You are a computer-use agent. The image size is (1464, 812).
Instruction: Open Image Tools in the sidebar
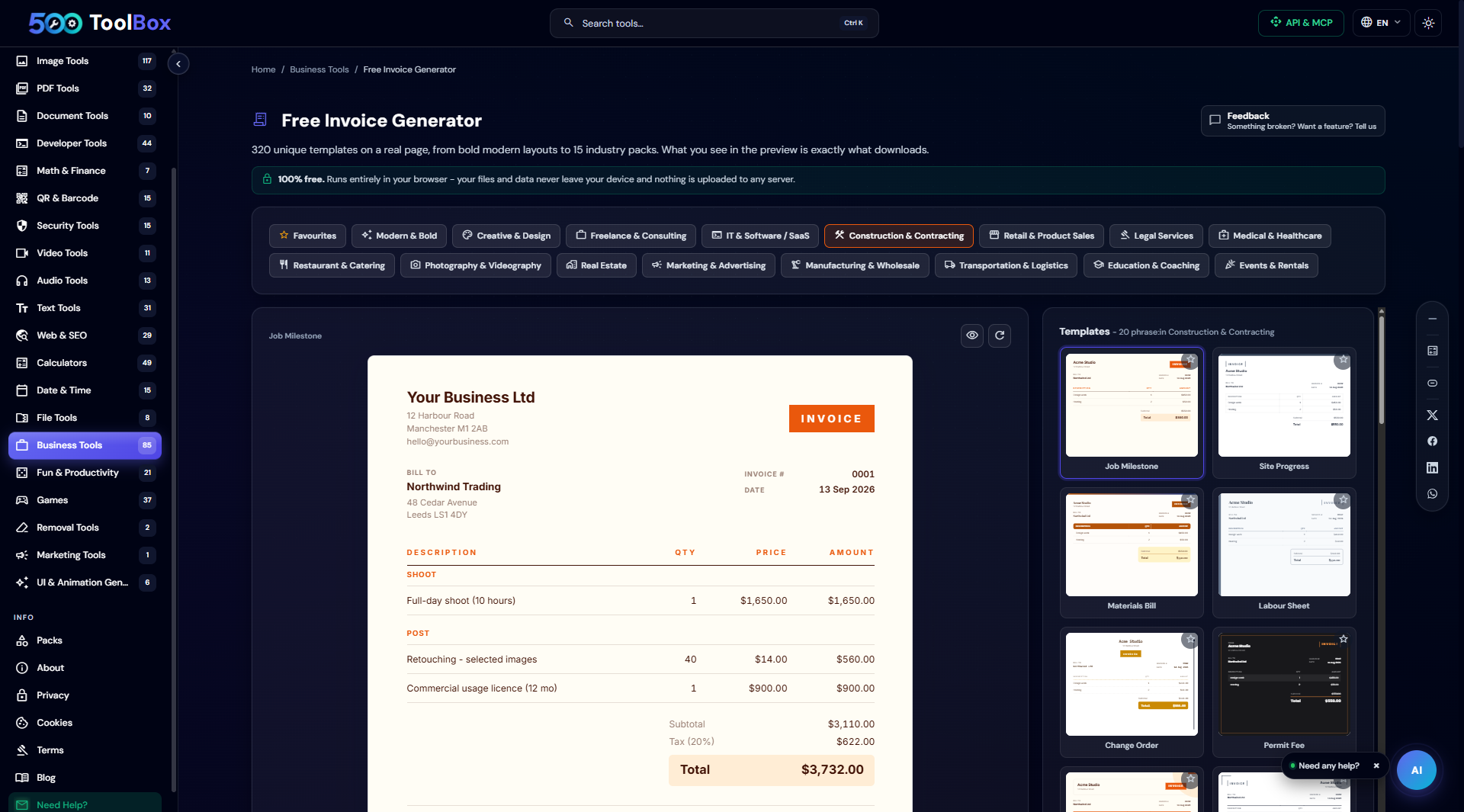click(85, 61)
